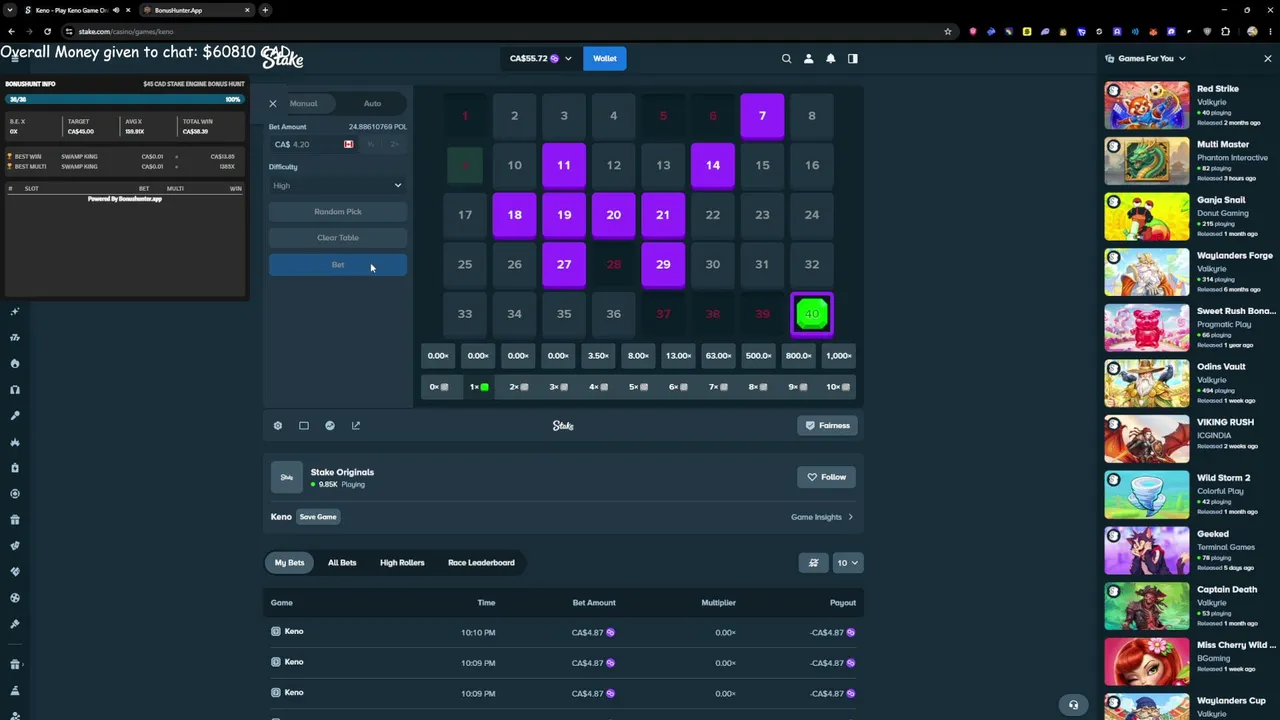Viewport: 1280px width, 720px height.
Task: Expand Games For You dropdown
Action: click(x=1146, y=58)
